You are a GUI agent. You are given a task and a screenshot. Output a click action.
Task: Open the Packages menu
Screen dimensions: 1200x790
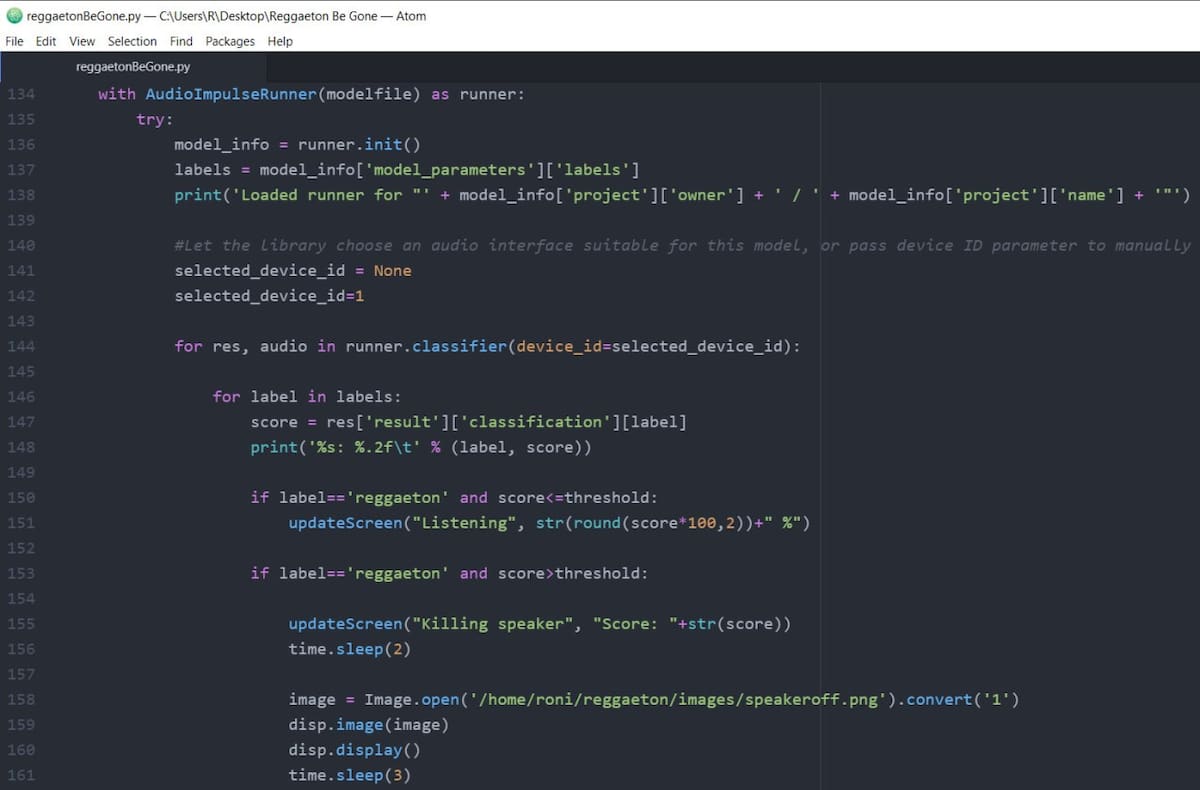click(x=230, y=41)
